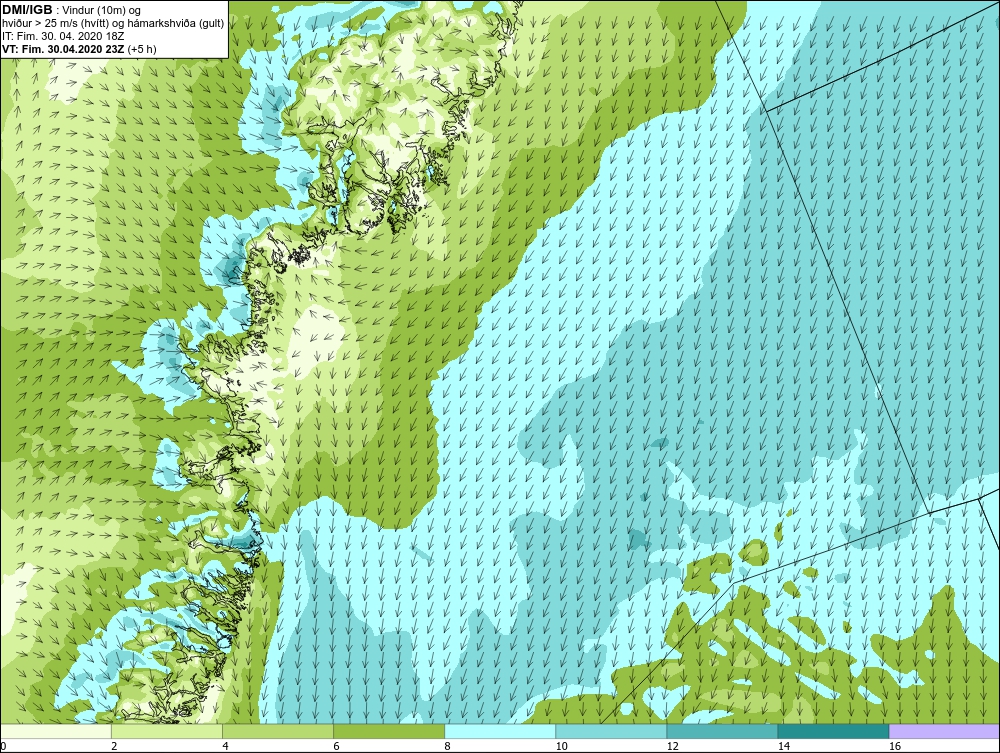Click the 0–2 m/s palest legend swatch
Screen dimensions: 1000x753
[56, 731]
